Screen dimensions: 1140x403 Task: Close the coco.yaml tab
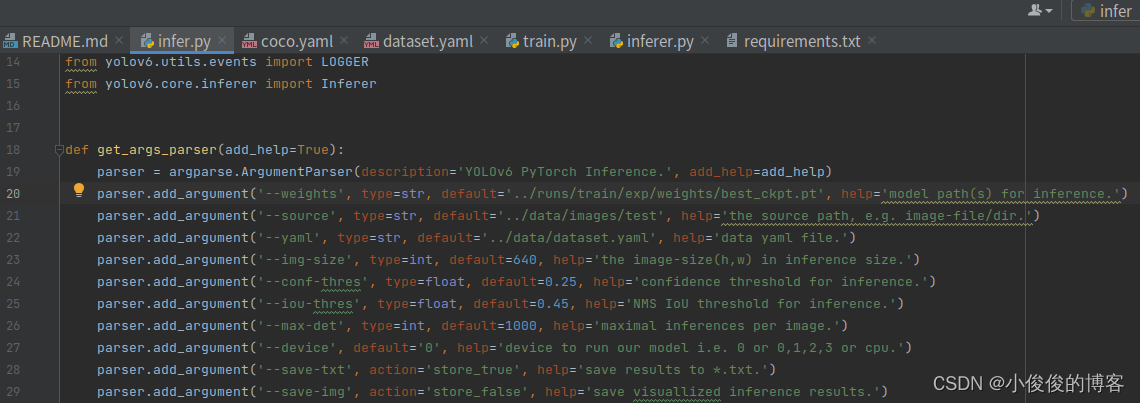tap(344, 41)
